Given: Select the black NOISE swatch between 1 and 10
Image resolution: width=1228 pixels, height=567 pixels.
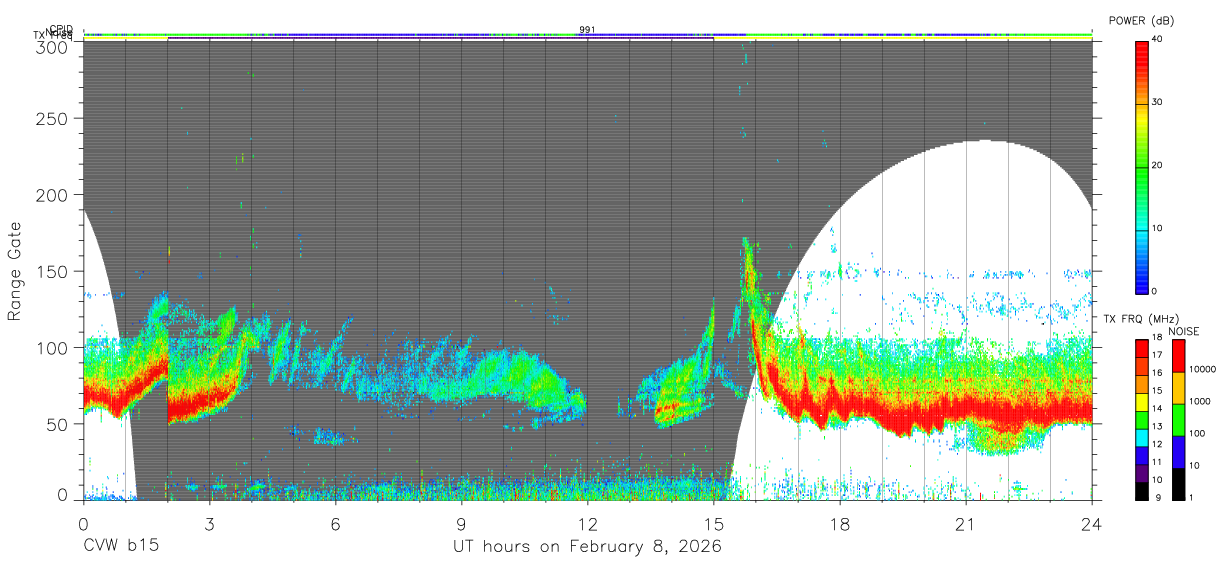Looking at the screenshot, I should tap(1177, 482).
